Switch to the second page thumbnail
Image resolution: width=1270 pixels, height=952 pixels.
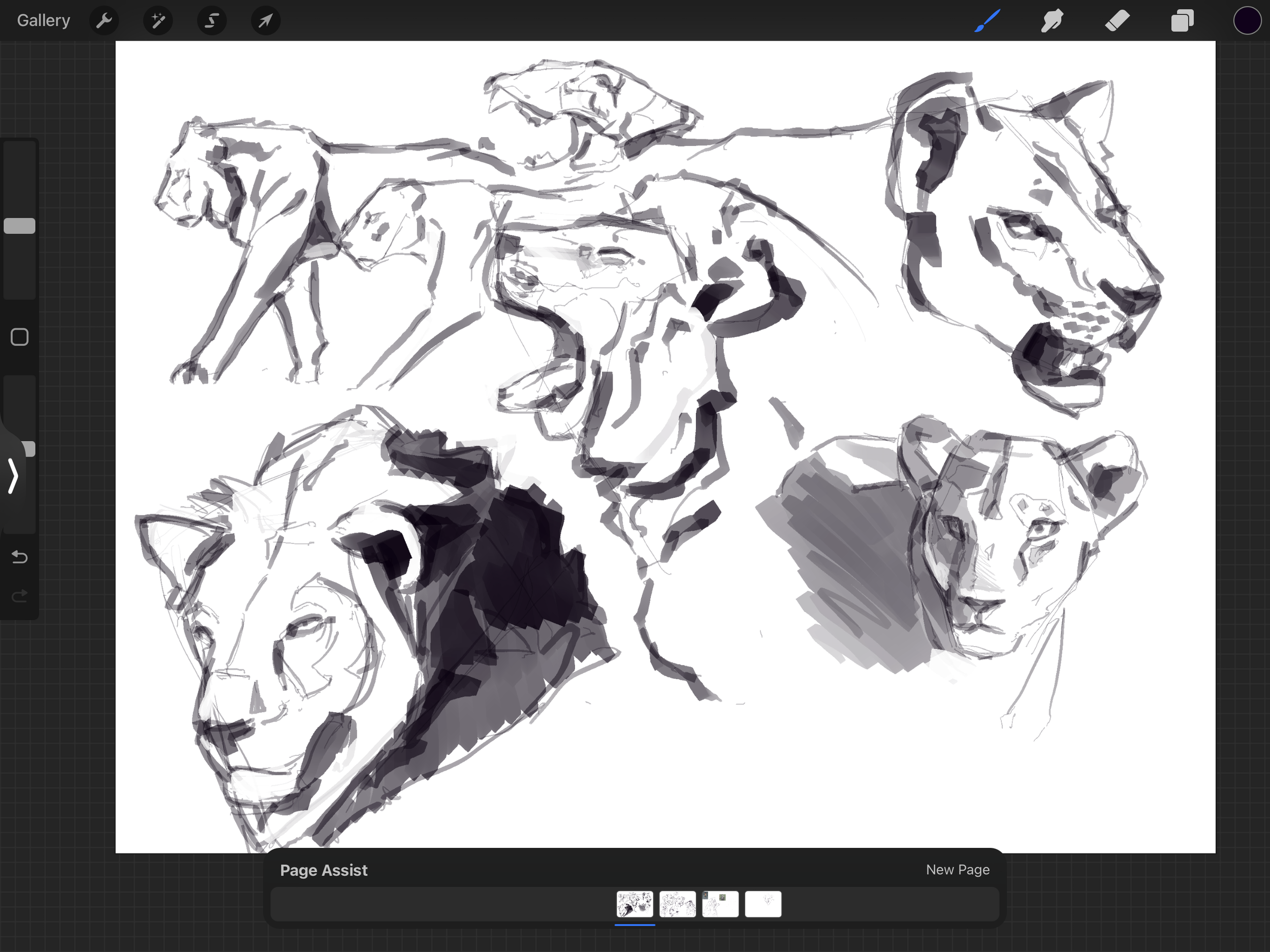click(x=678, y=904)
